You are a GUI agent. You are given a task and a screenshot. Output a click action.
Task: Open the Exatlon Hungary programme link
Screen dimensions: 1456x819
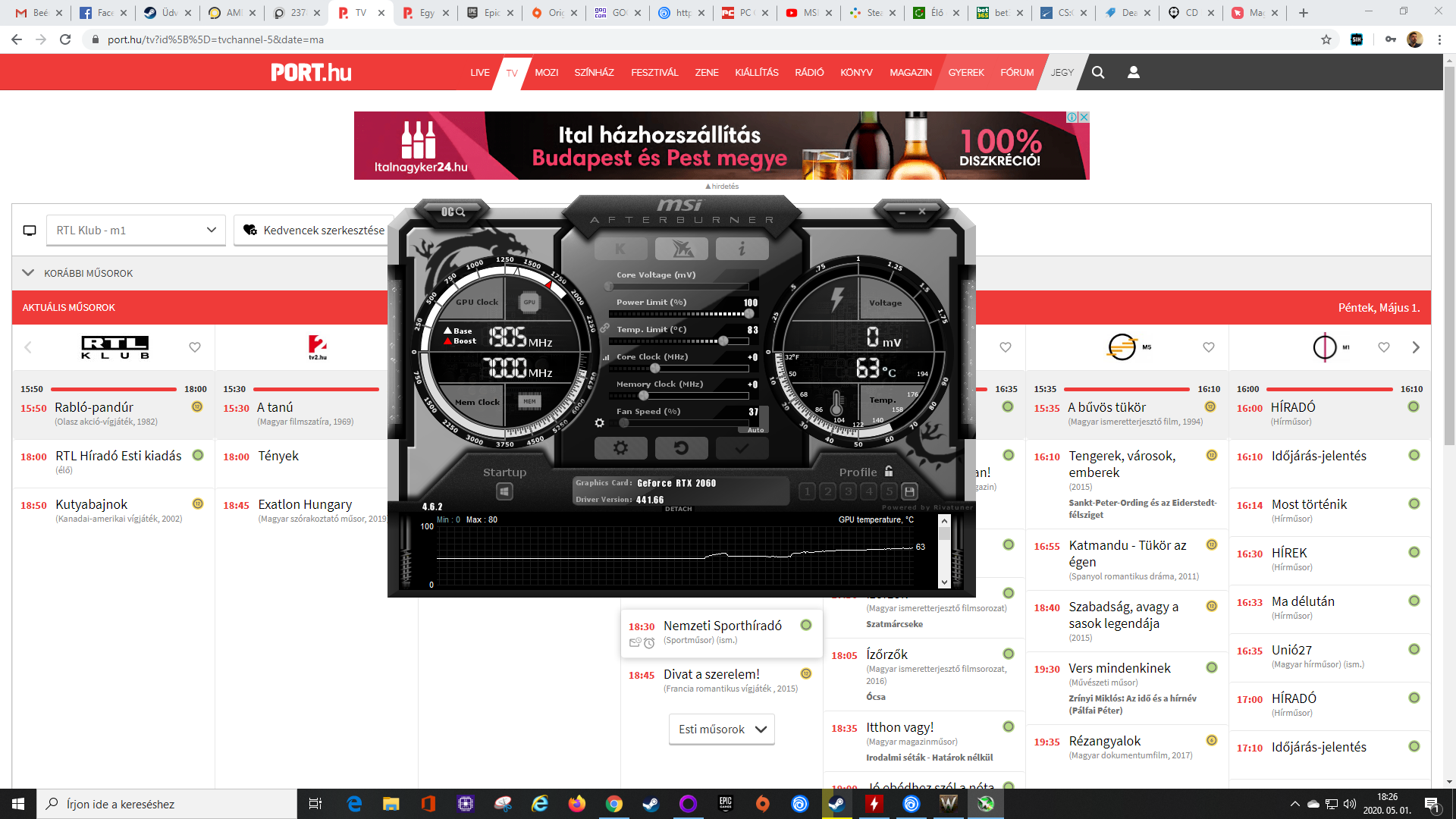click(x=305, y=504)
